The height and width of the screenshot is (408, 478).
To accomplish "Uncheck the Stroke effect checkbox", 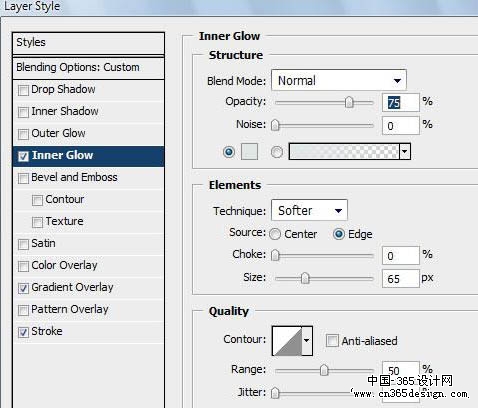I will (23, 332).
